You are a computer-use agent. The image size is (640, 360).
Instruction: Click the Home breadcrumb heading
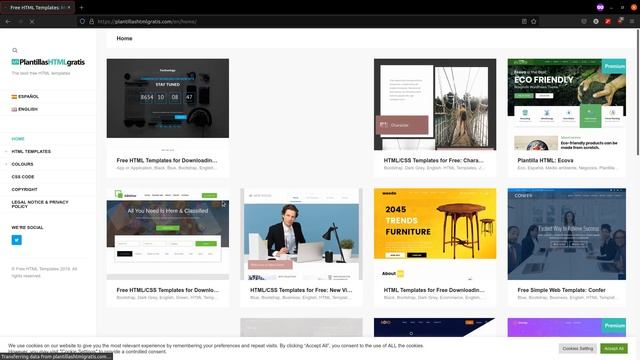point(124,38)
